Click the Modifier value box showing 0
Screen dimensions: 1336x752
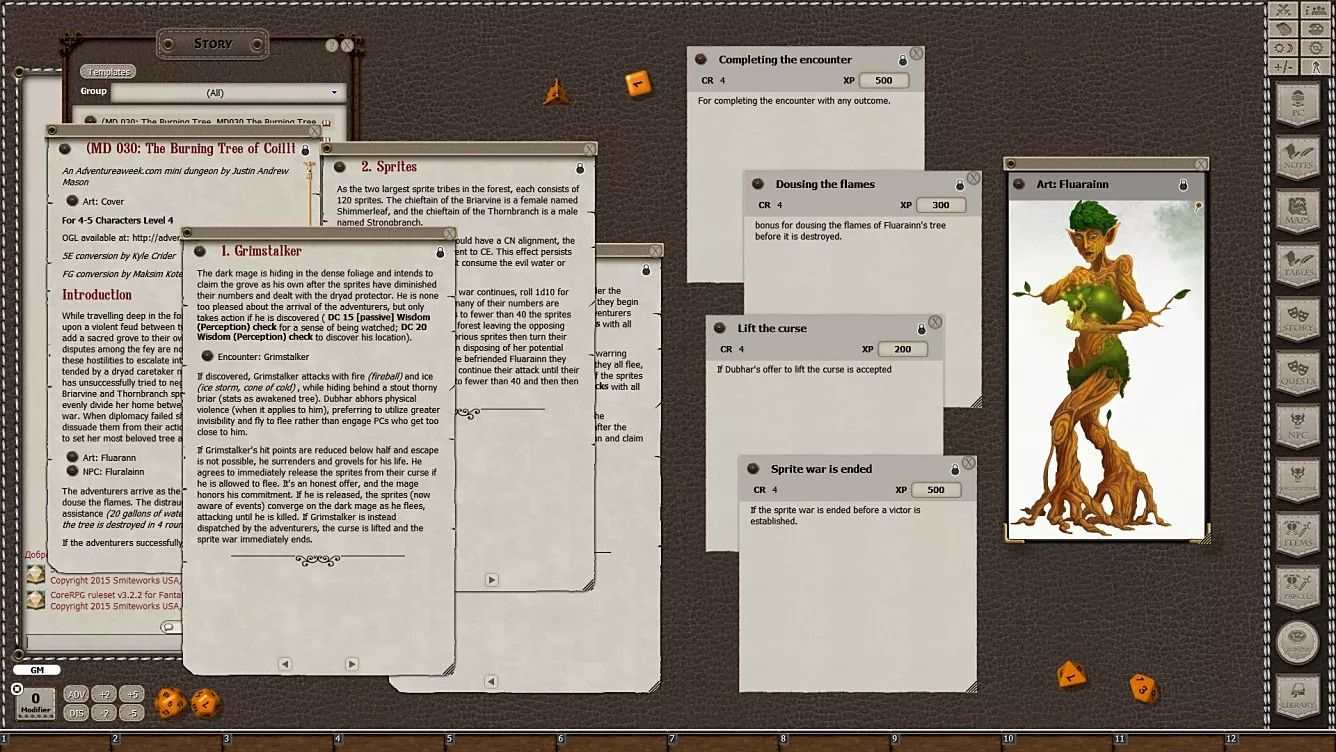(x=35, y=703)
